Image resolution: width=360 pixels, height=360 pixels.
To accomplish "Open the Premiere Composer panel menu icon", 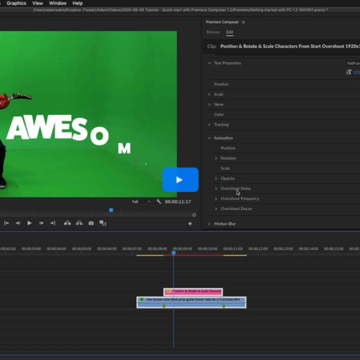I will [243, 22].
